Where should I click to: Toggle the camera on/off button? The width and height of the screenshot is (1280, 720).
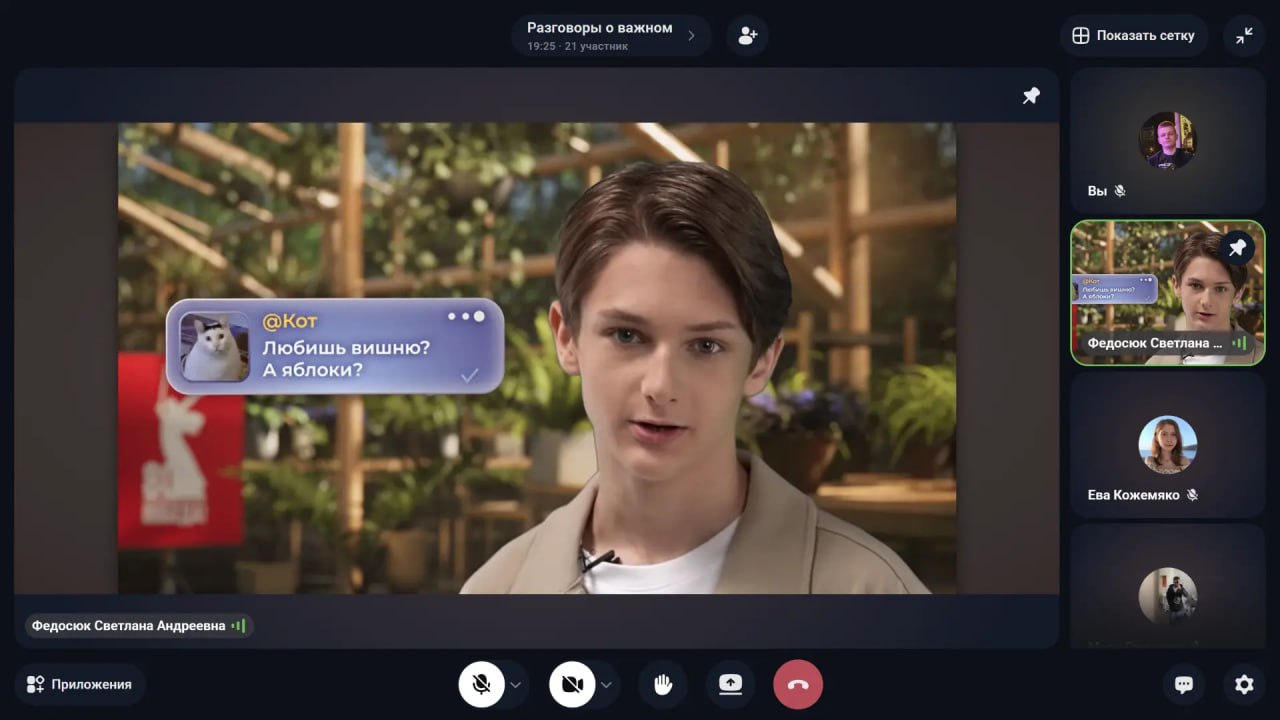(572, 684)
